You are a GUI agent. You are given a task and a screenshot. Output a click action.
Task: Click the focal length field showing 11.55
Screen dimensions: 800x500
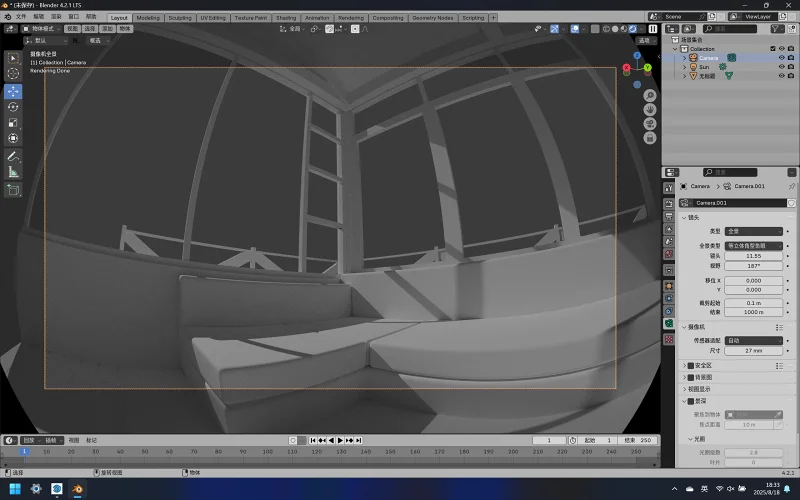point(754,256)
